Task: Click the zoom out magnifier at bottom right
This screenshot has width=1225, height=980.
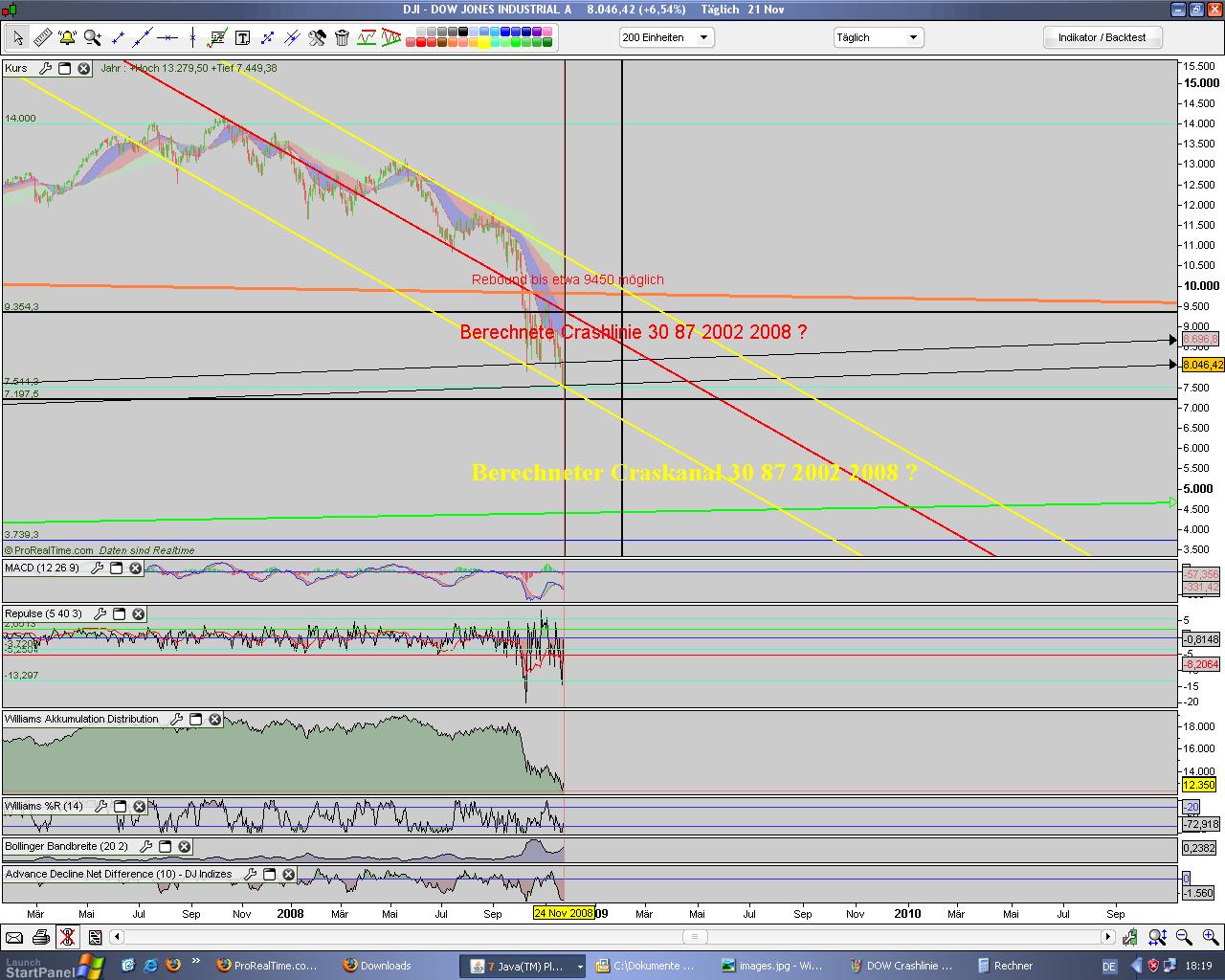Action: click(x=1184, y=937)
